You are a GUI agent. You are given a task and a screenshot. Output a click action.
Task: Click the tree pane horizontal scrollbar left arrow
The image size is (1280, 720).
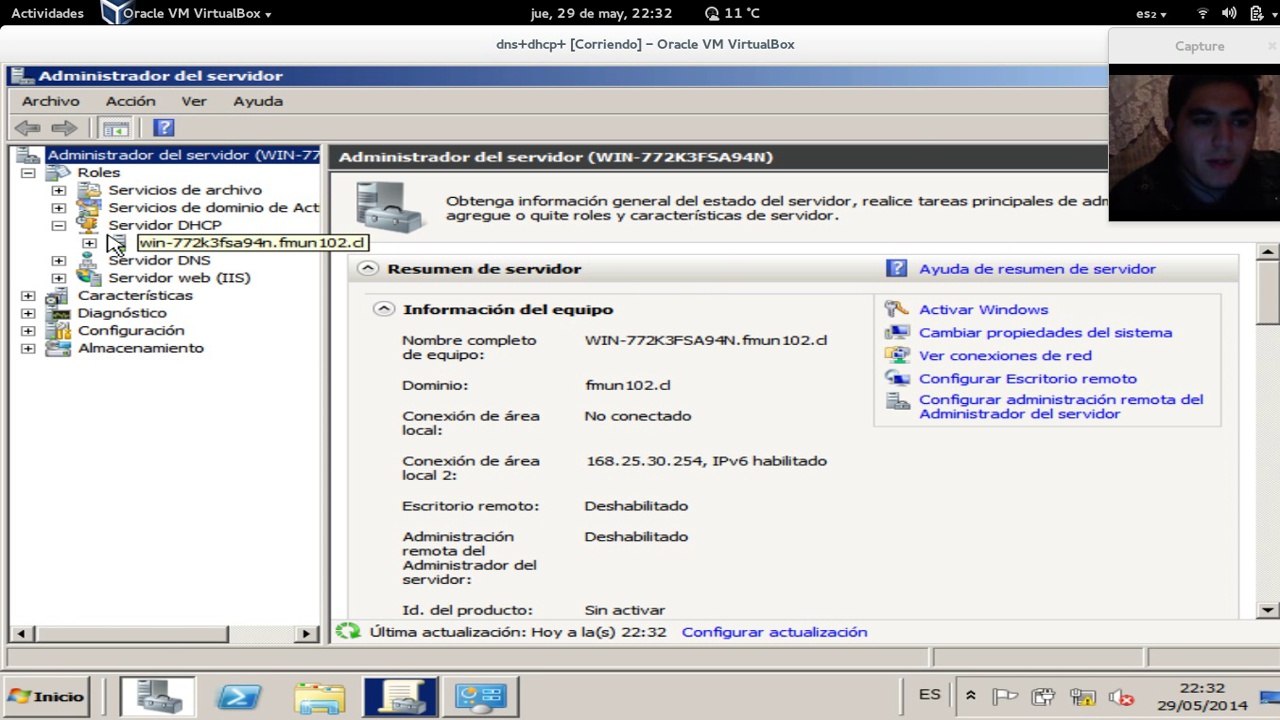[x=20, y=633]
